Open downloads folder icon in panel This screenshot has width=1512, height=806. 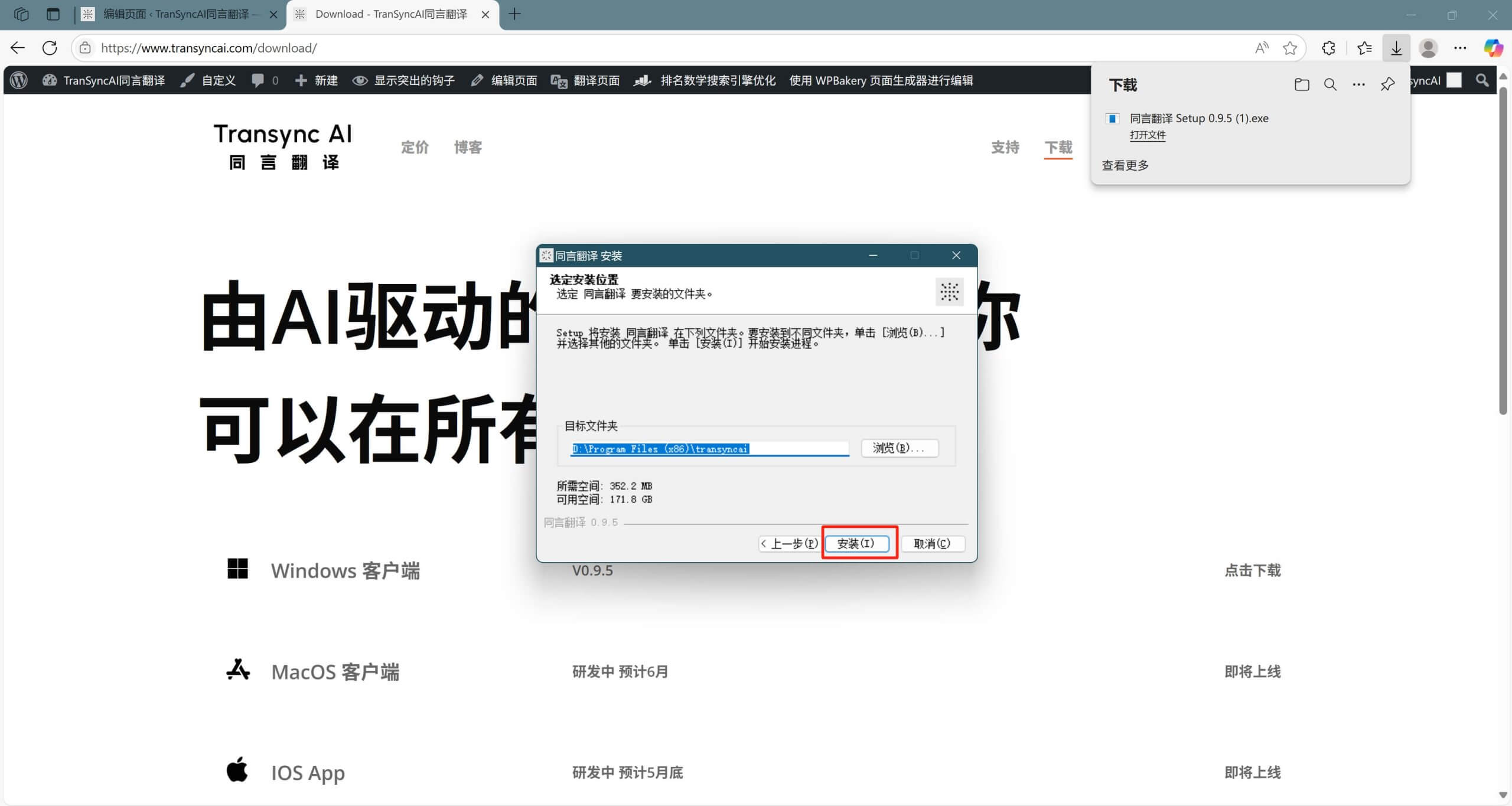[1302, 84]
